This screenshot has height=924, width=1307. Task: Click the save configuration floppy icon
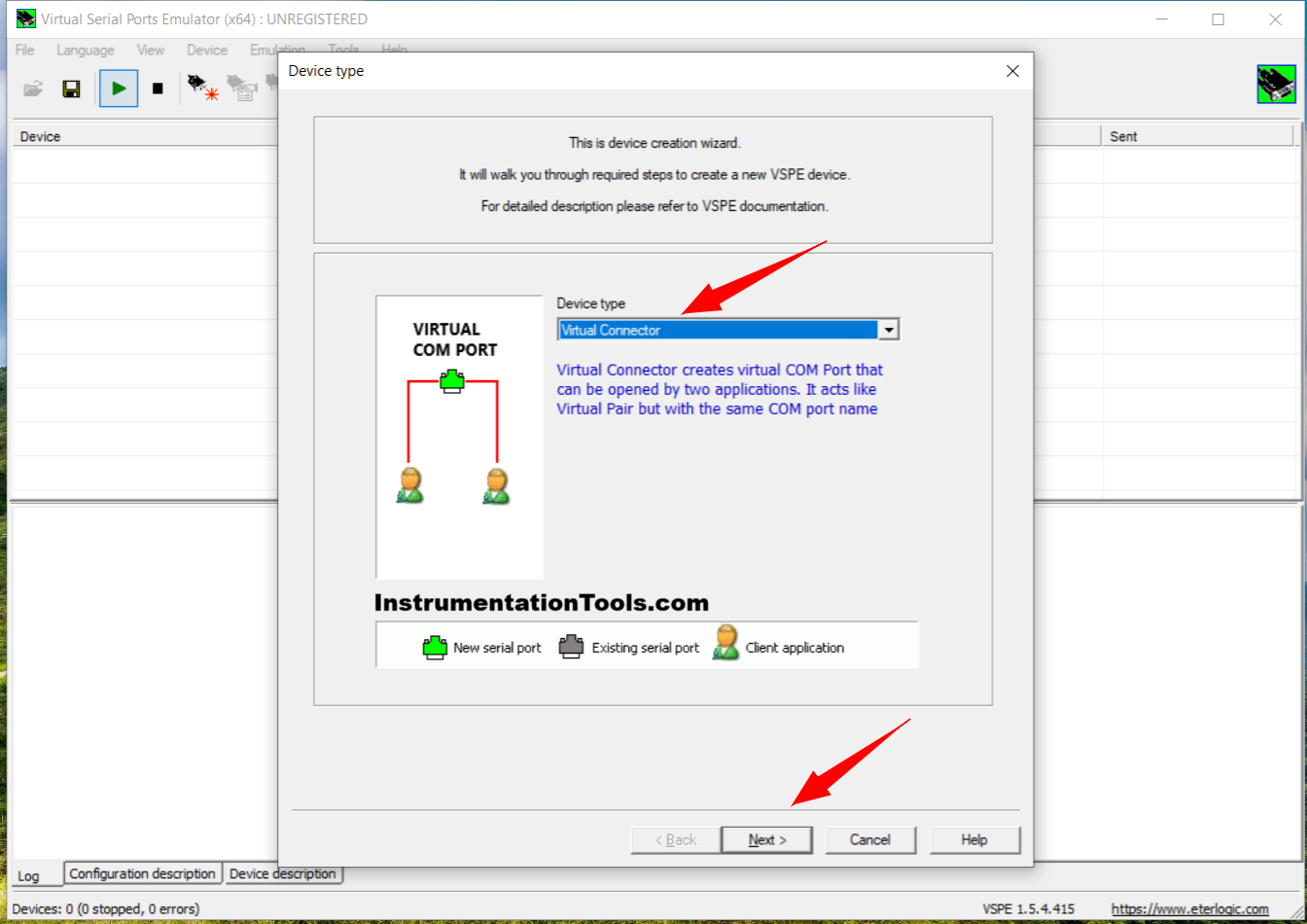71,89
